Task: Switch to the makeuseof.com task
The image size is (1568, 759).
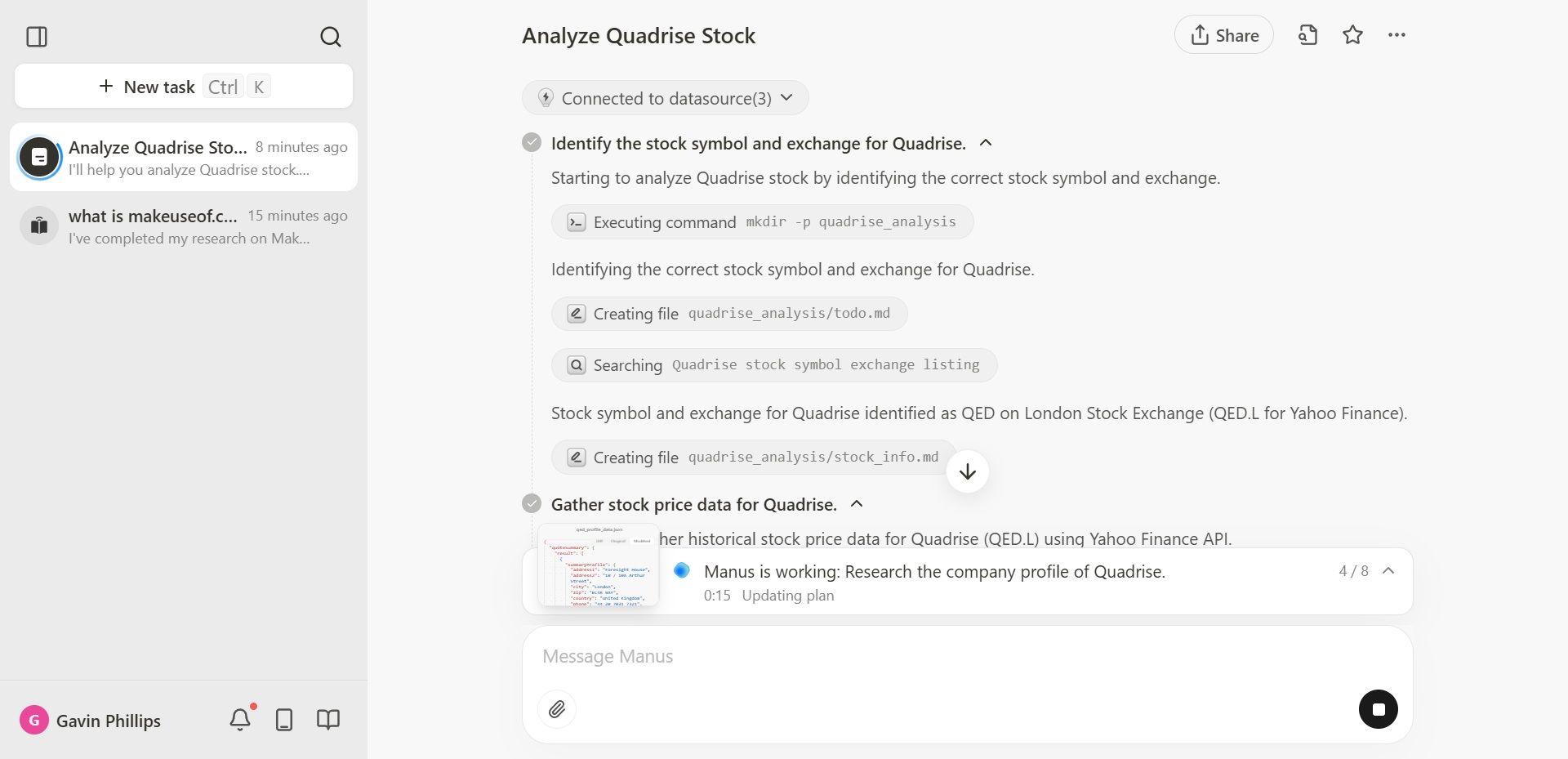Action: 183,225
